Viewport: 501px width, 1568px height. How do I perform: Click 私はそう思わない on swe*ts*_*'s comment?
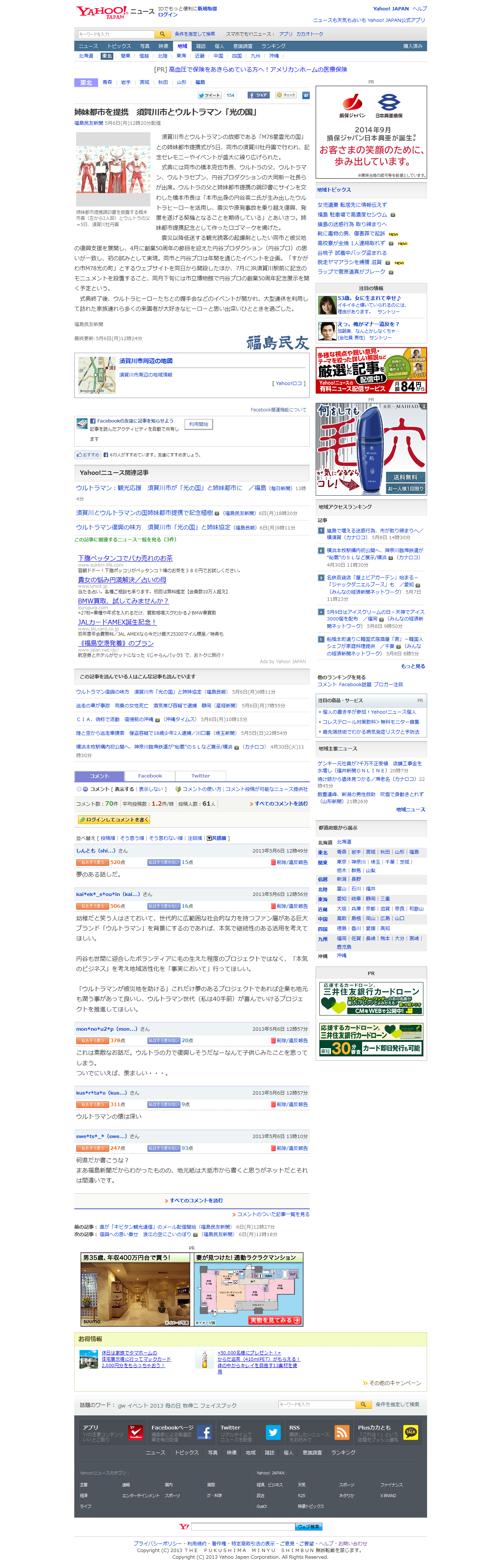(164, 1148)
